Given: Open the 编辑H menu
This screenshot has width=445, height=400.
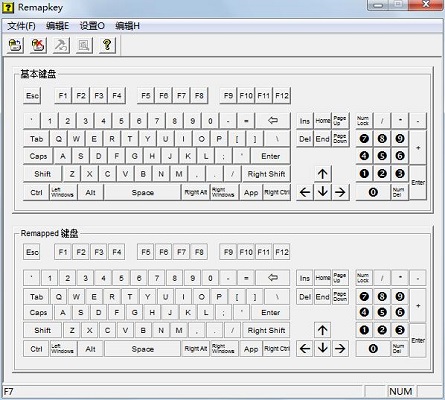Looking at the screenshot, I should [127, 26].
